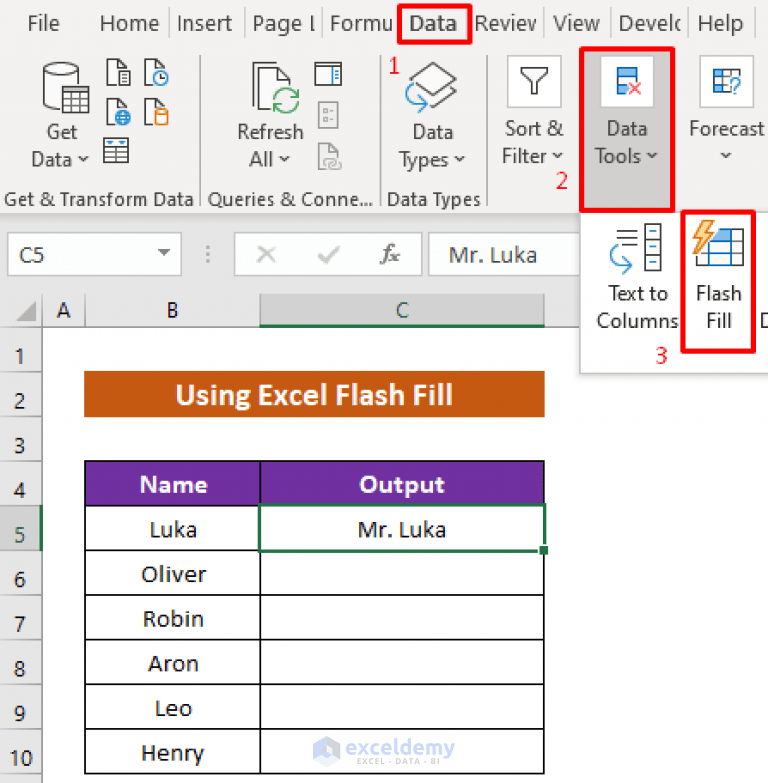Click the Insert Function fx icon

point(389,255)
